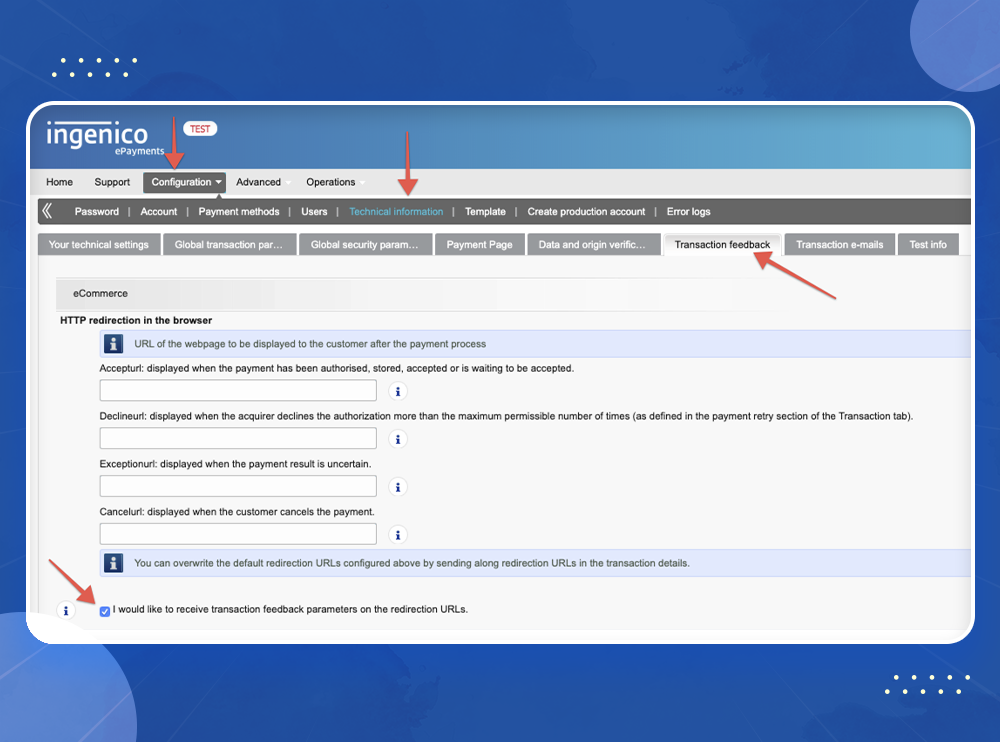Open the Test info tab
1000x742 pixels.
(x=927, y=245)
